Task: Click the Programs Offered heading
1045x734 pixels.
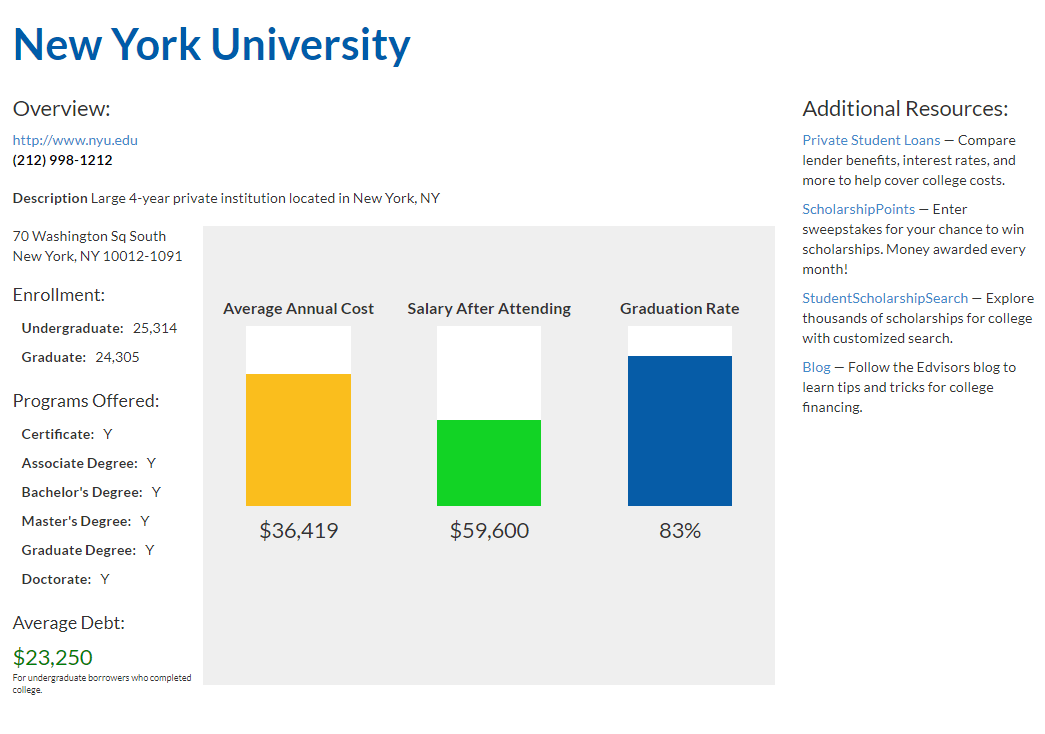Action: coord(86,401)
